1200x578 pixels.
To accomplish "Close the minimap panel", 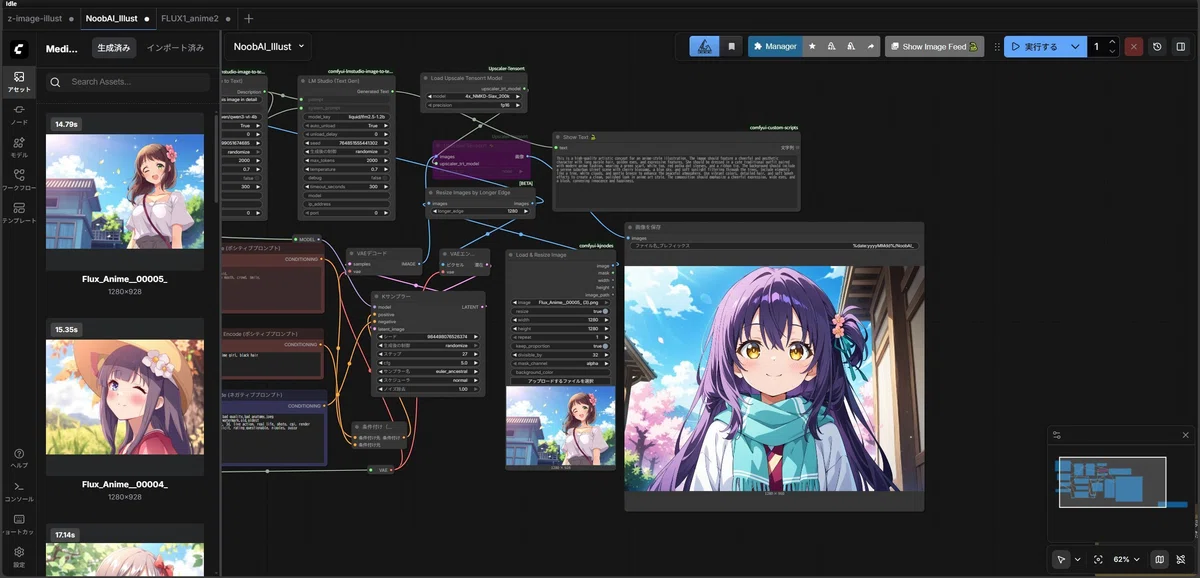I will [1186, 435].
